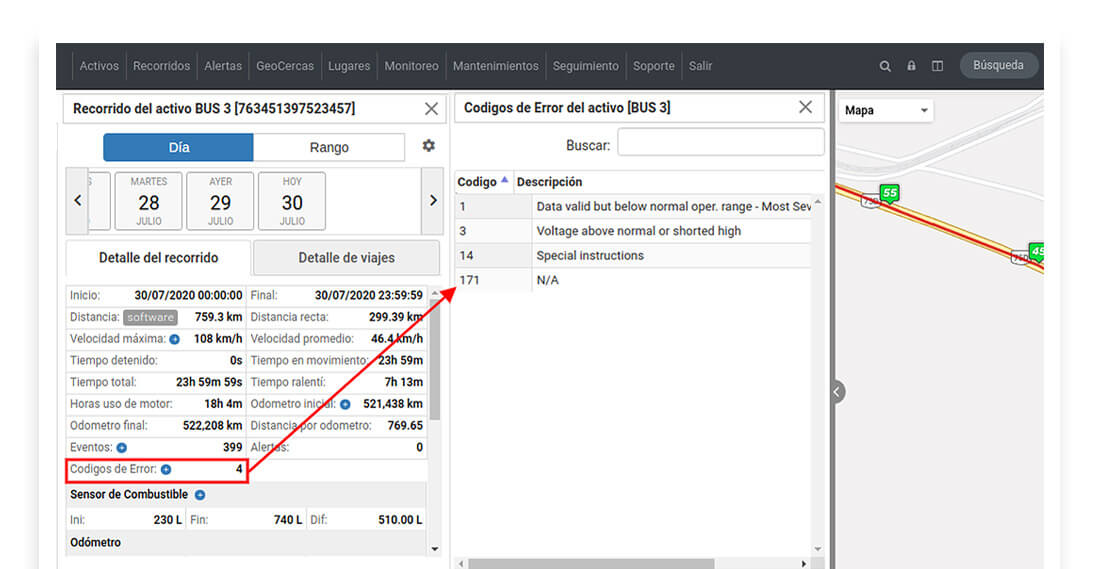Toggle the split layout icon in top bar
1100x569 pixels.
[937, 65]
